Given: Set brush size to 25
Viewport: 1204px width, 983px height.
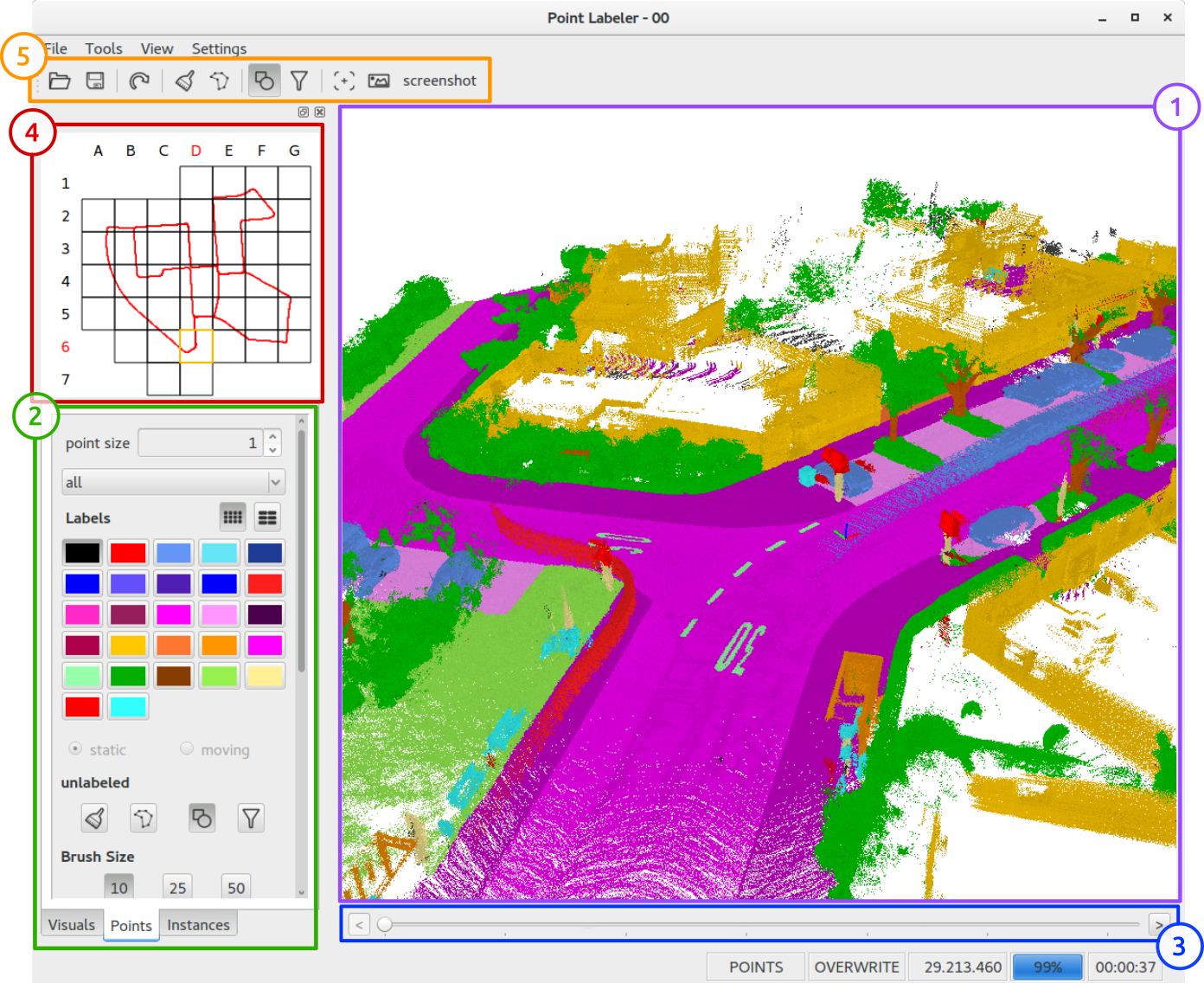Looking at the screenshot, I should 177,887.
